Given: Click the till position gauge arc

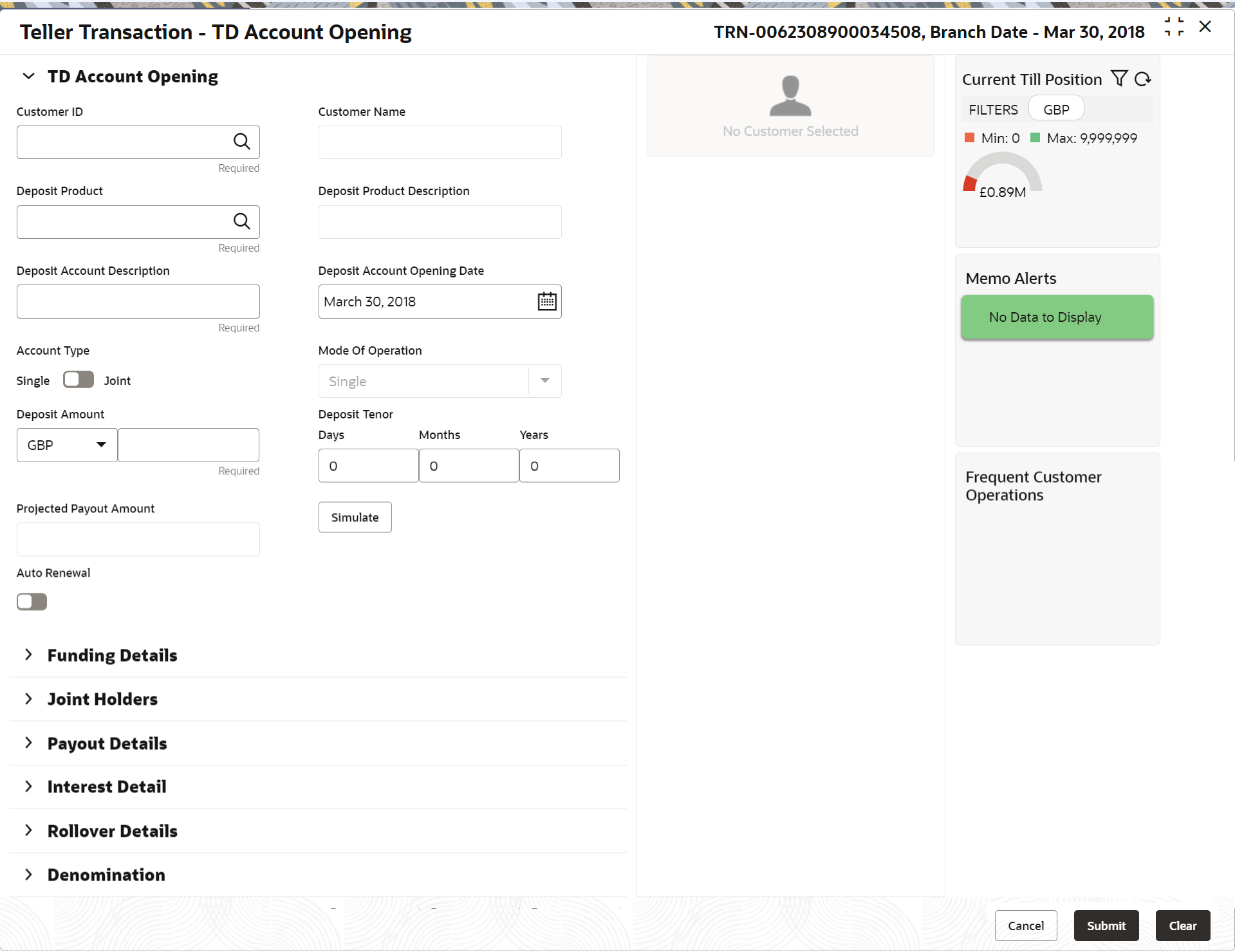Looking at the screenshot, I should [1002, 165].
